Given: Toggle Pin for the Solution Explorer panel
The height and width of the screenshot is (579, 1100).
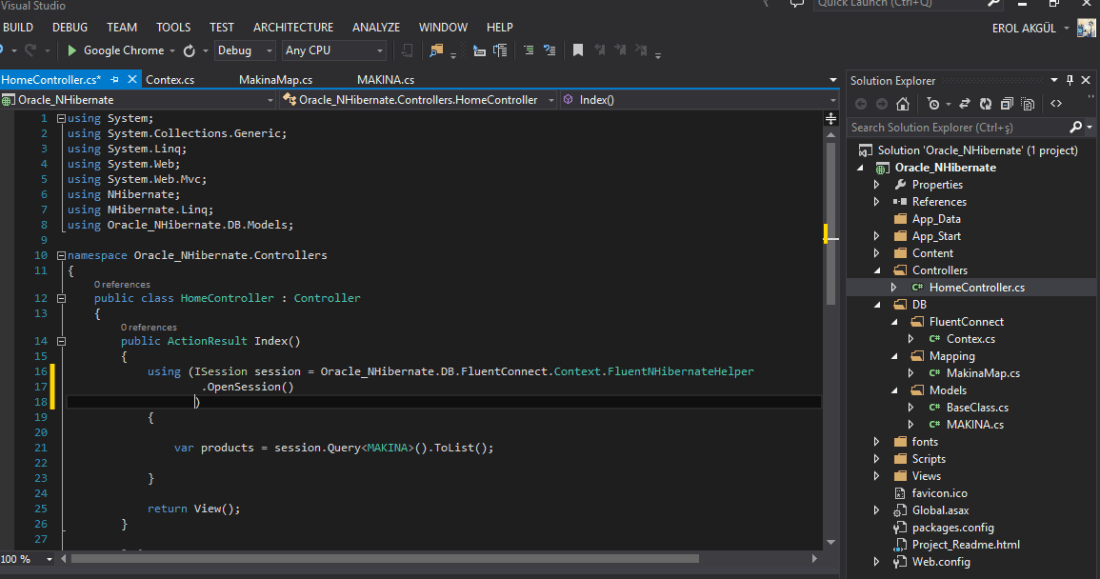Looking at the screenshot, I should coord(1071,80).
